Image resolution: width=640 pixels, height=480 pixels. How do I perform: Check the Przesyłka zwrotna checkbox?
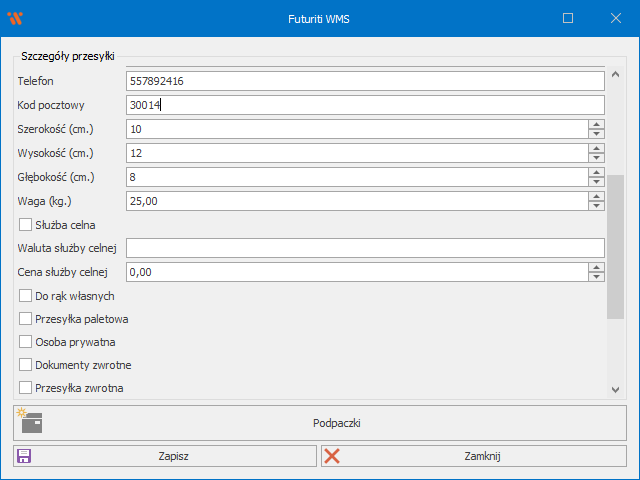coord(26,388)
